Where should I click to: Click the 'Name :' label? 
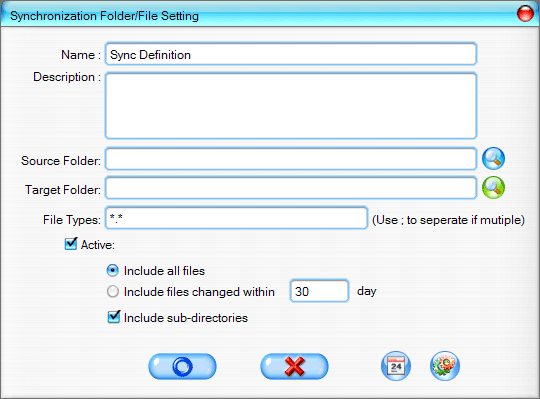(81, 55)
